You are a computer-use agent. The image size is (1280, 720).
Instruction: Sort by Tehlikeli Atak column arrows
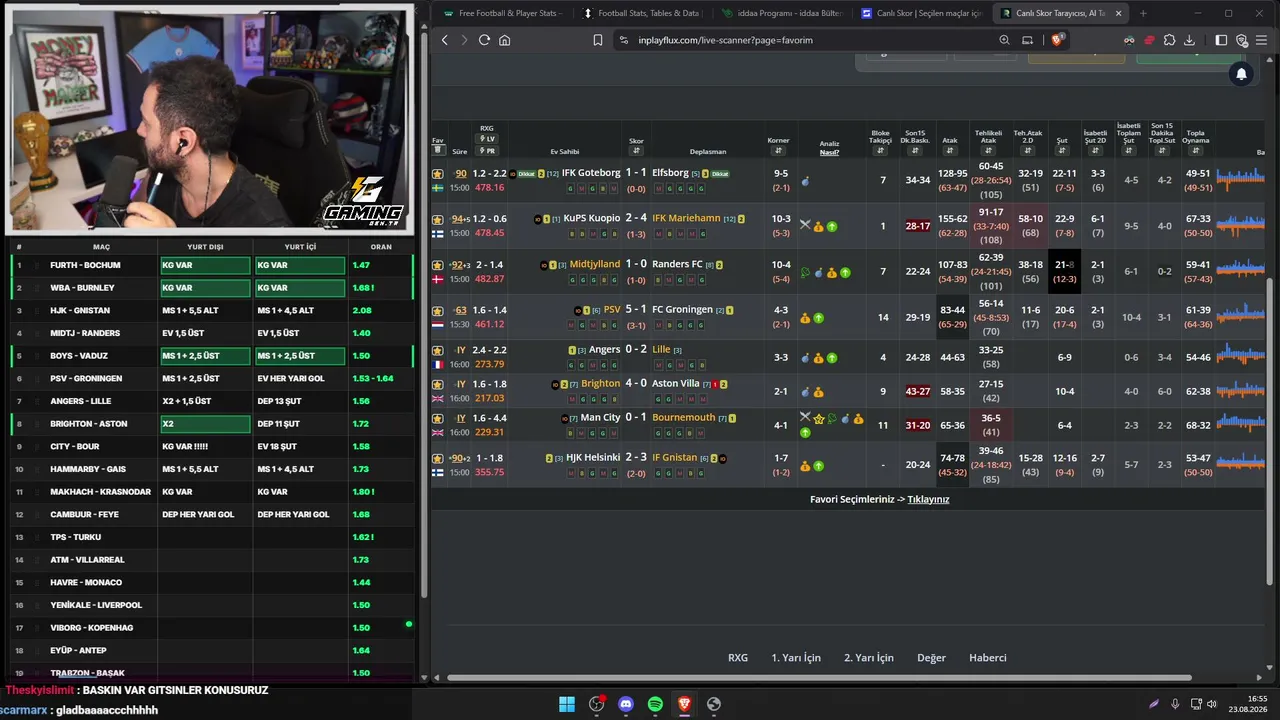click(x=988, y=151)
